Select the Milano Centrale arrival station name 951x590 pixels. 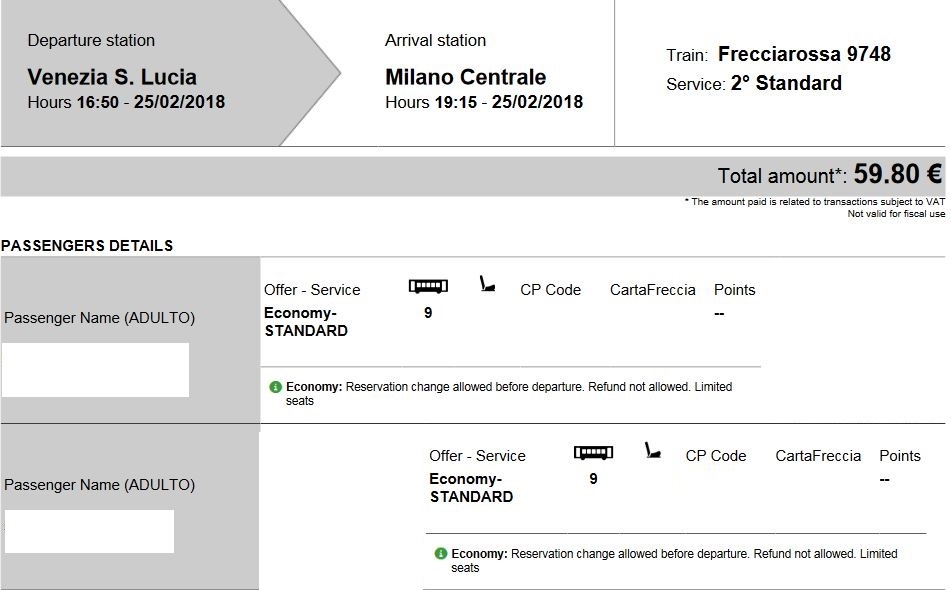465,77
